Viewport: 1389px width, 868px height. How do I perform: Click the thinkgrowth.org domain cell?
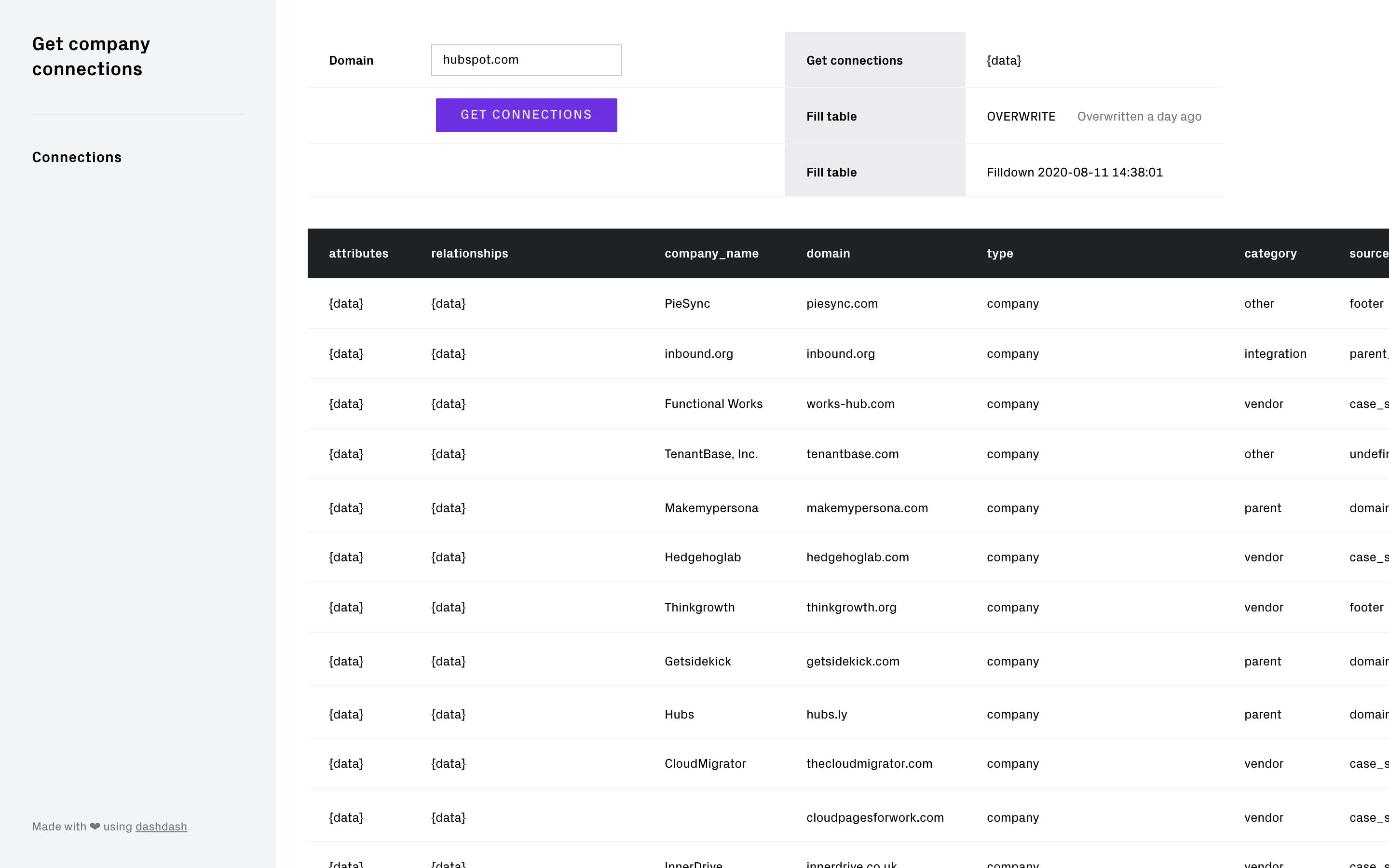[x=851, y=608]
